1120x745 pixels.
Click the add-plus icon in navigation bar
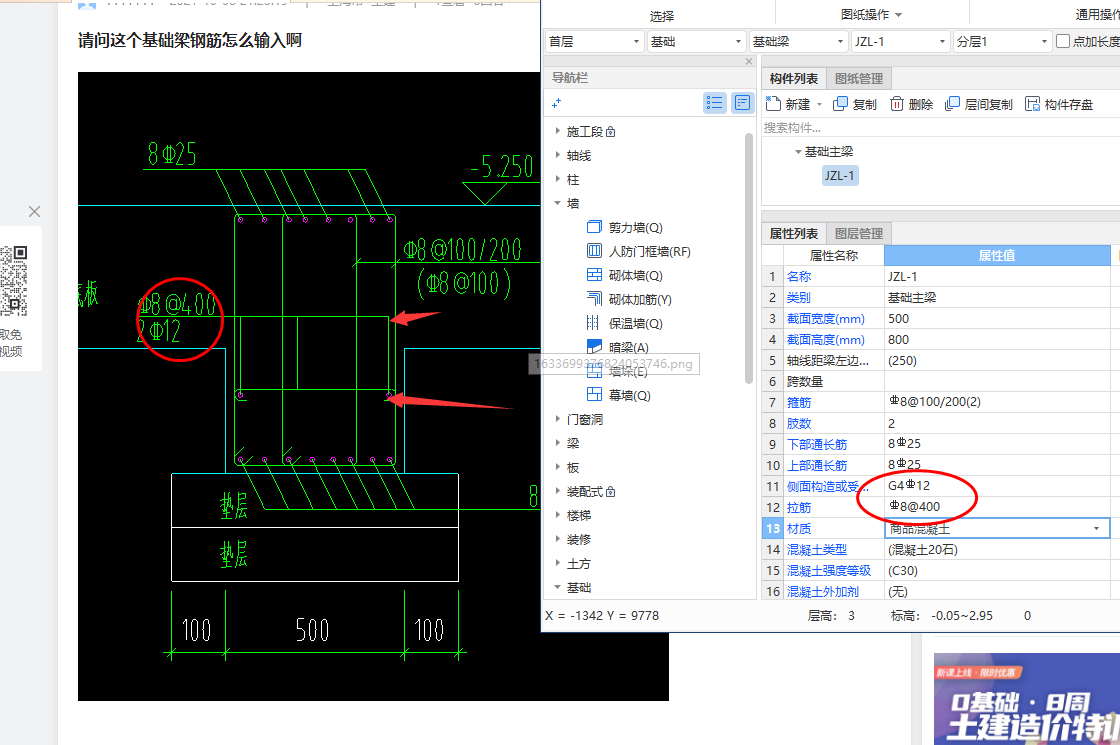[x=557, y=104]
